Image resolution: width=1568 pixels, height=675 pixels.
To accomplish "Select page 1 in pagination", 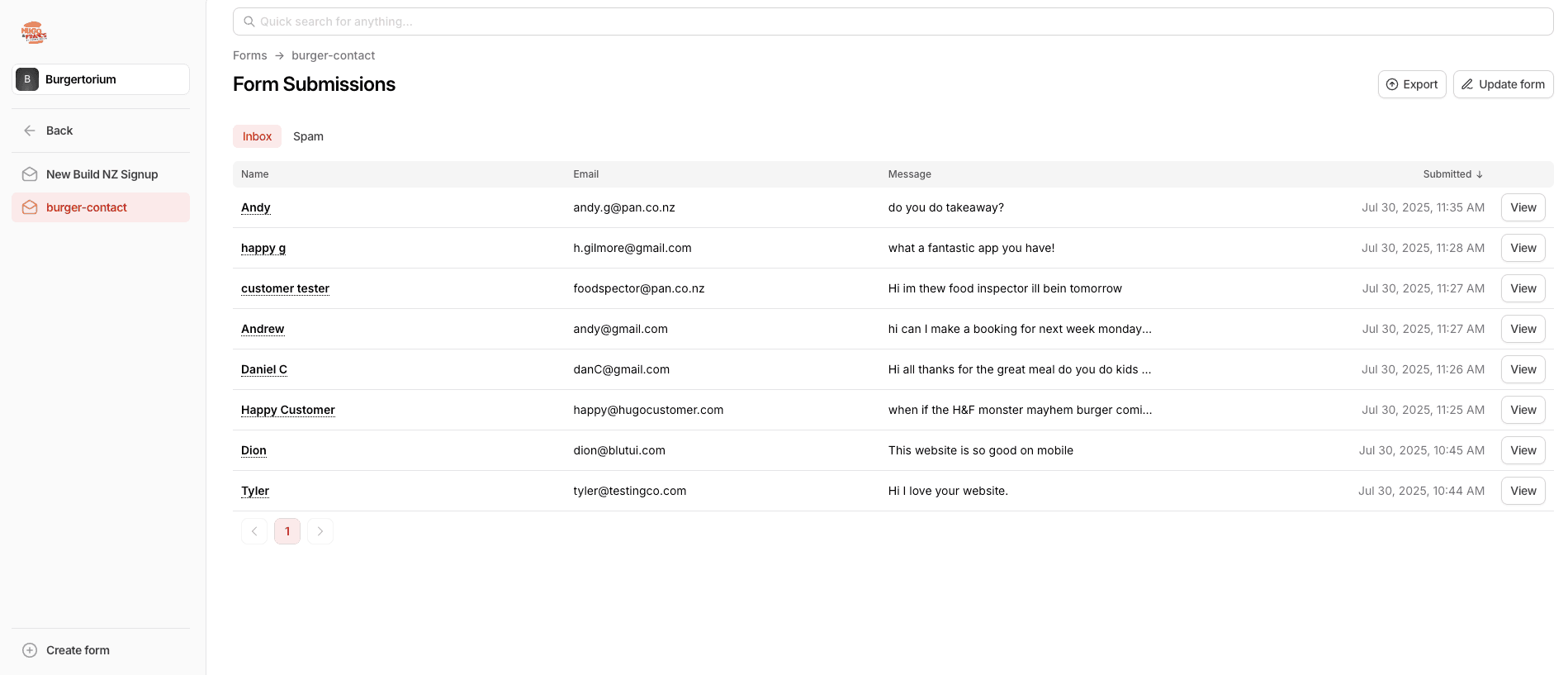I will click(287, 531).
